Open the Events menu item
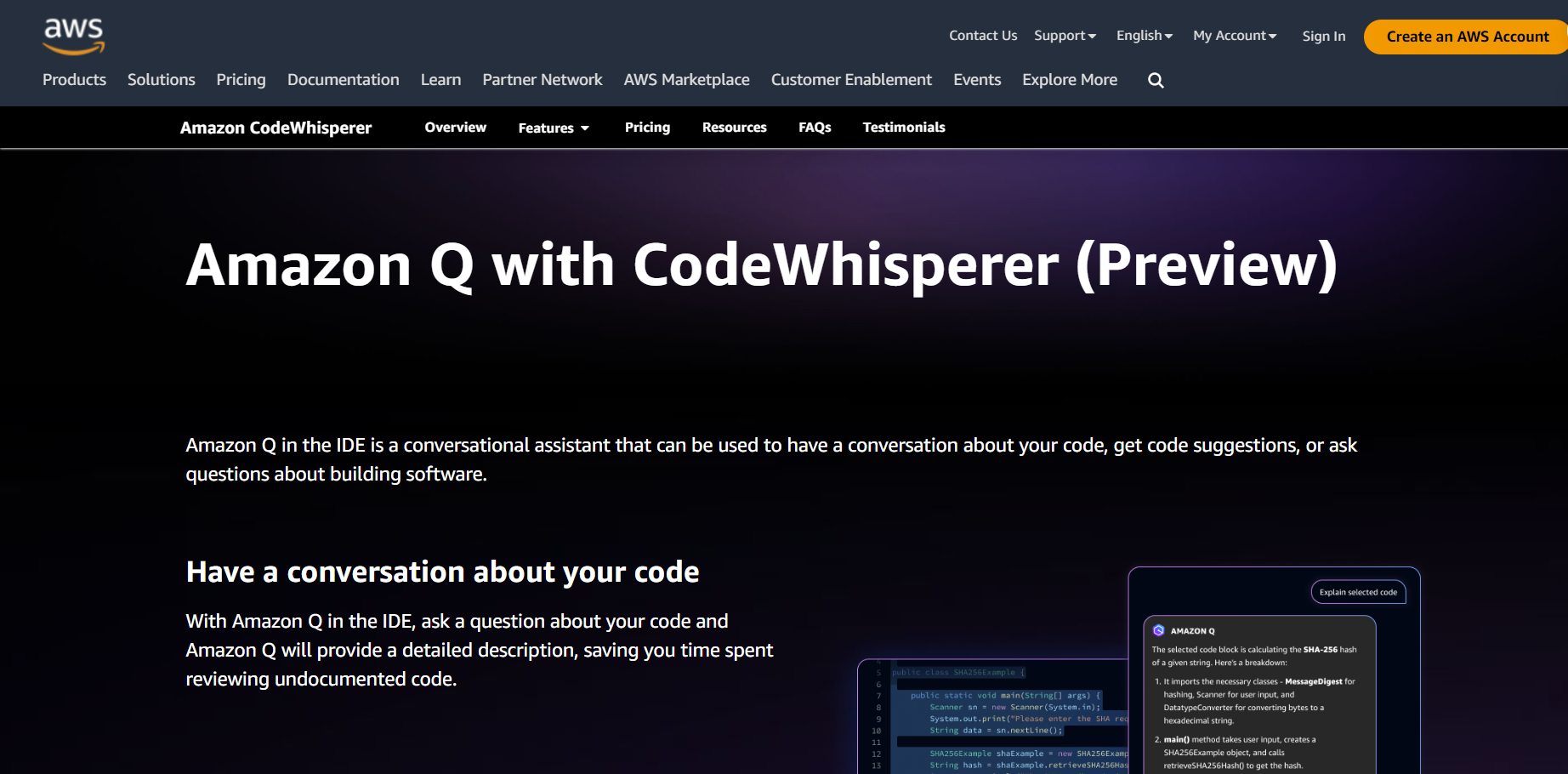 click(977, 80)
